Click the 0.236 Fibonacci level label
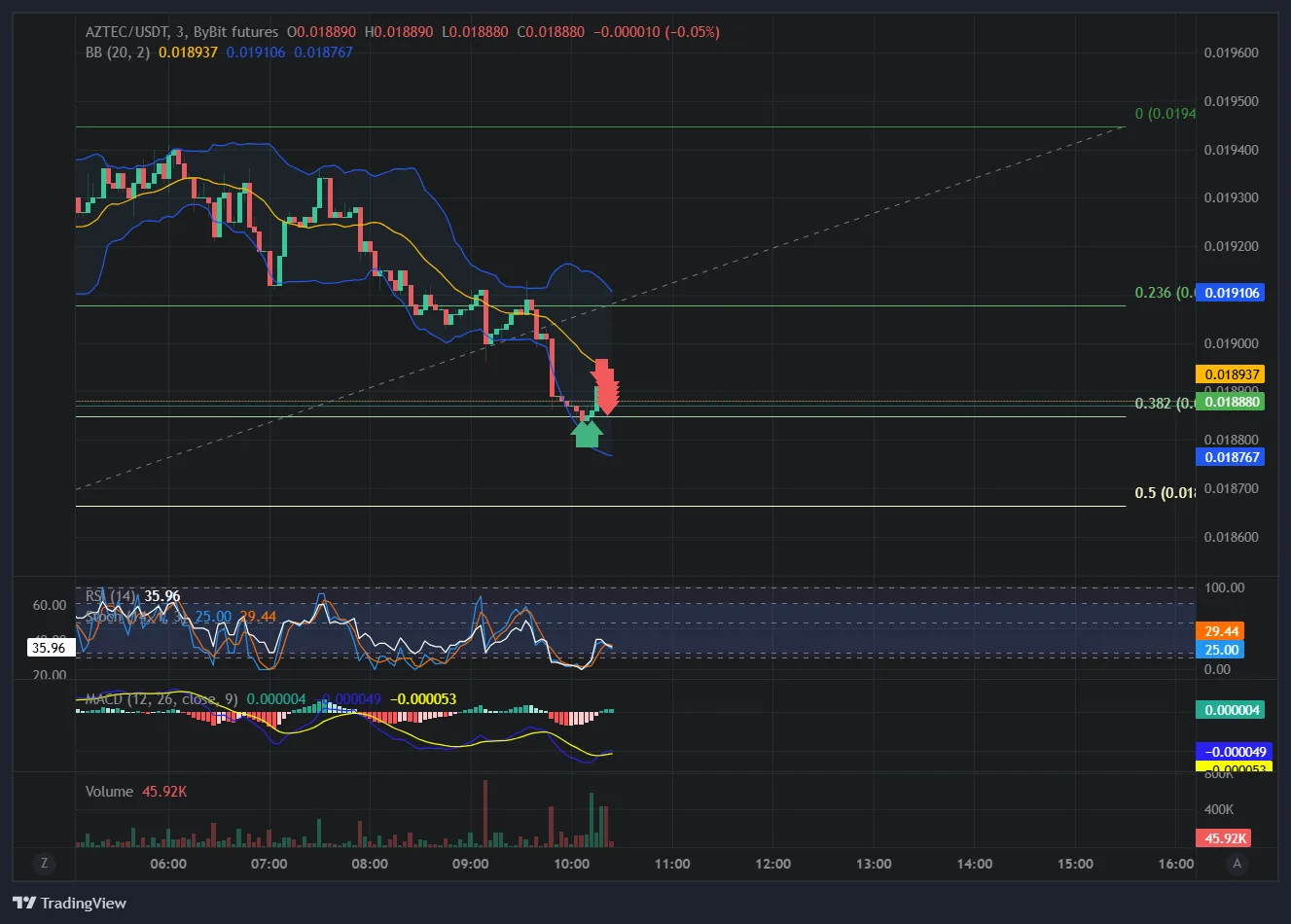The height and width of the screenshot is (924, 1291). tap(1165, 293)
